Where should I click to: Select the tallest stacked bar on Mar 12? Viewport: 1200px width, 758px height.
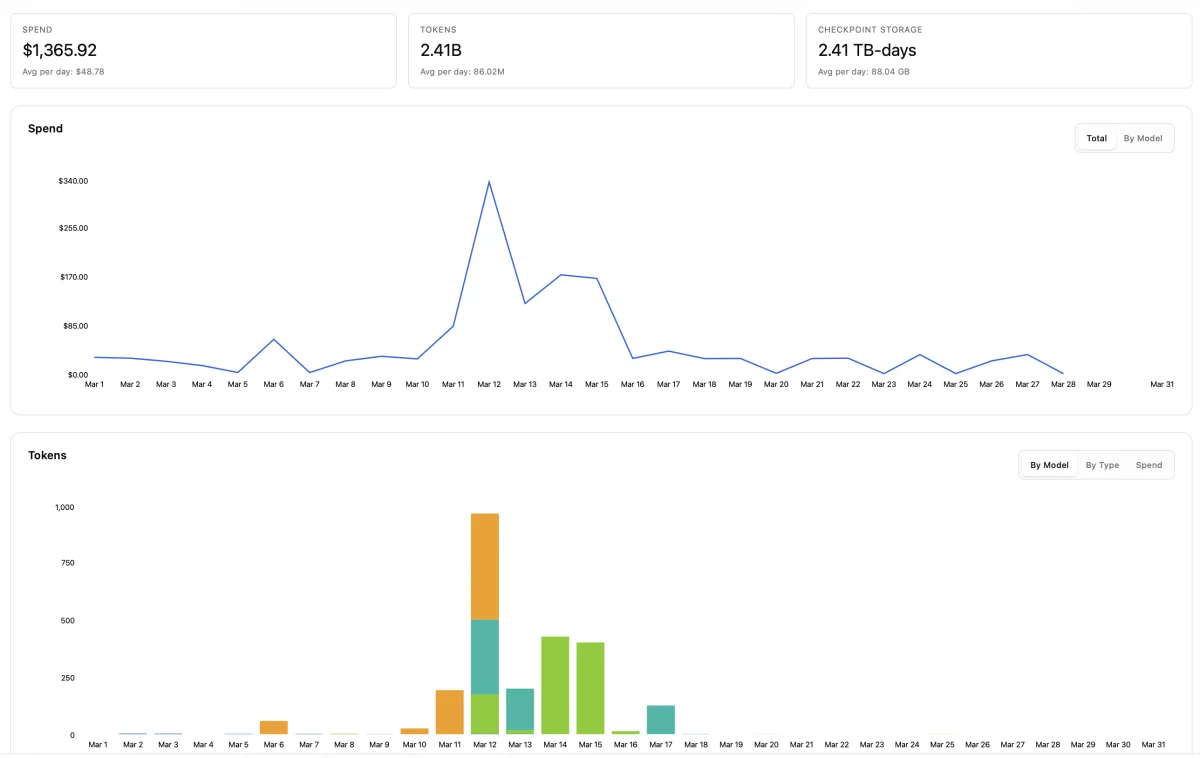pos(487,620)
